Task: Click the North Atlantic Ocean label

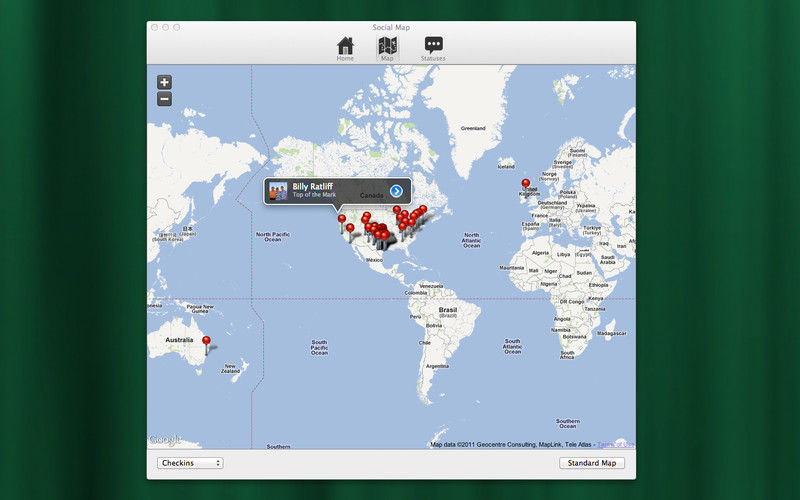Action: point(471,240)
